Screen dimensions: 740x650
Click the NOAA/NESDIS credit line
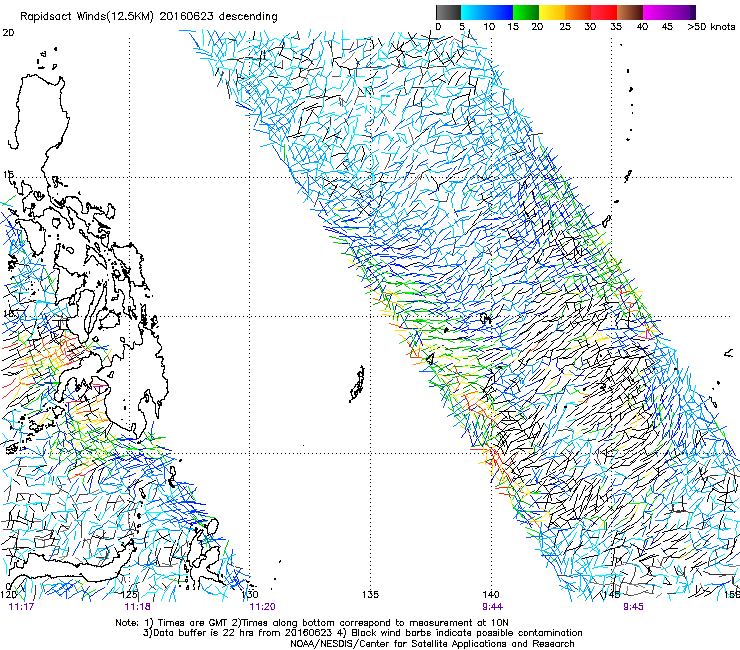pos(432,643)
